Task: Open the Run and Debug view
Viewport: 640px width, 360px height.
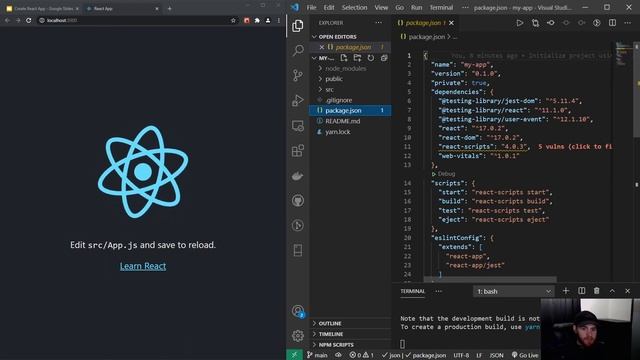Action: [x=298, y=100]
